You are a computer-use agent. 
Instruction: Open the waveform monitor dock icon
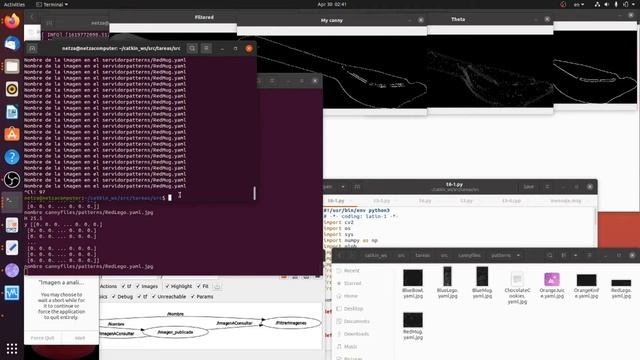click(x=12, y=293)
